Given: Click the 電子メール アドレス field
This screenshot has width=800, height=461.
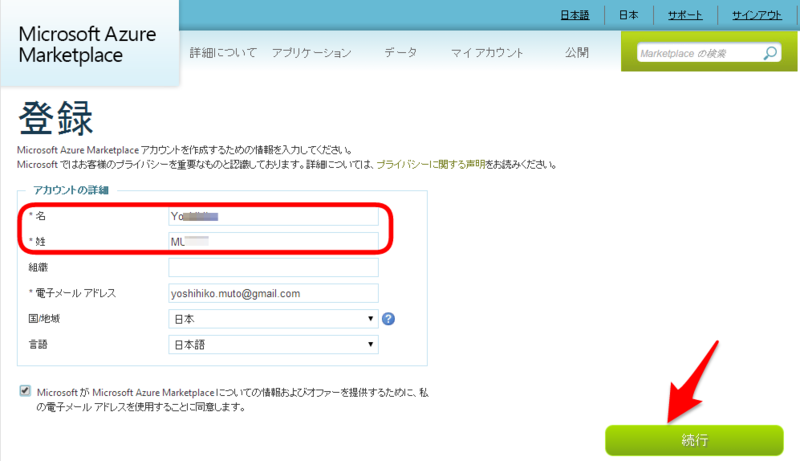Looking at the screenshot, I should (273, 293).
